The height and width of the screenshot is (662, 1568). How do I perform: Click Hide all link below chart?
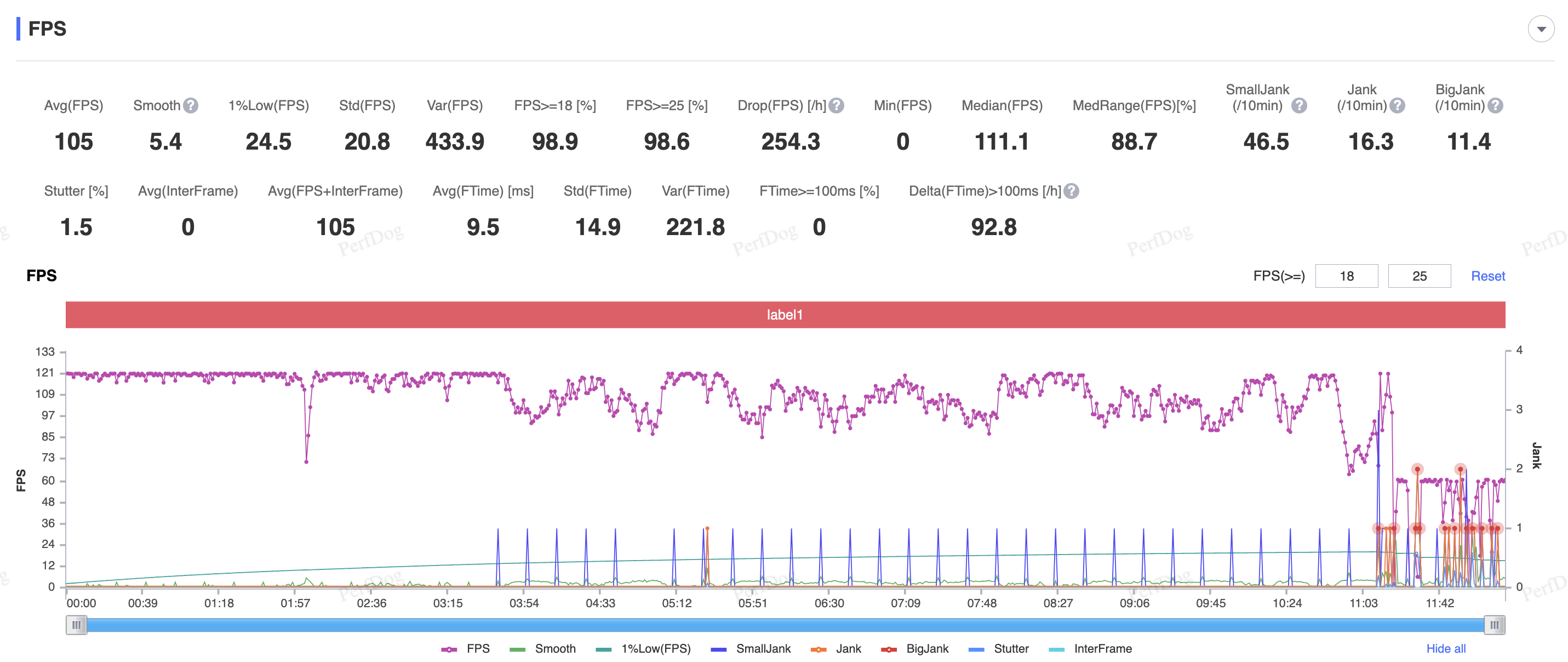coord(1446,649)
